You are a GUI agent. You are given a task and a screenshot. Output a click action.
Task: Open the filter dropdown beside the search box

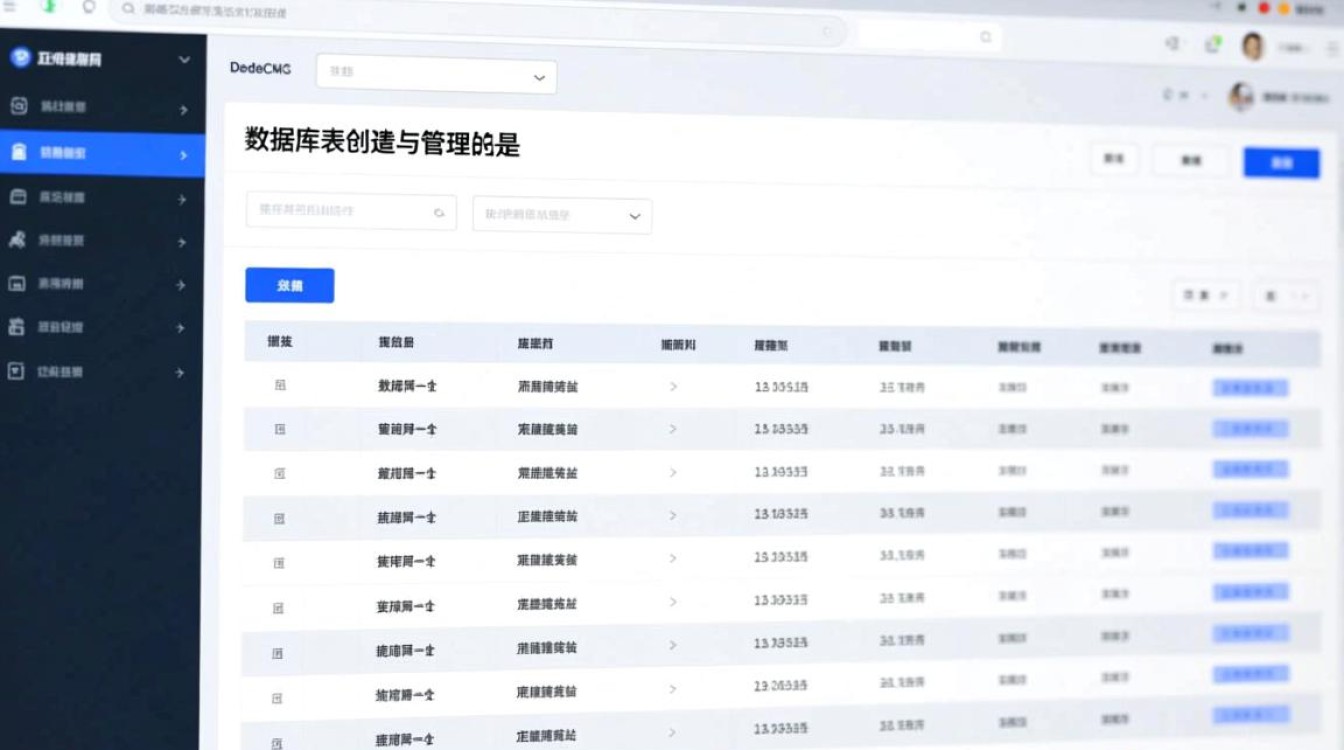click(x=560, y=215)
